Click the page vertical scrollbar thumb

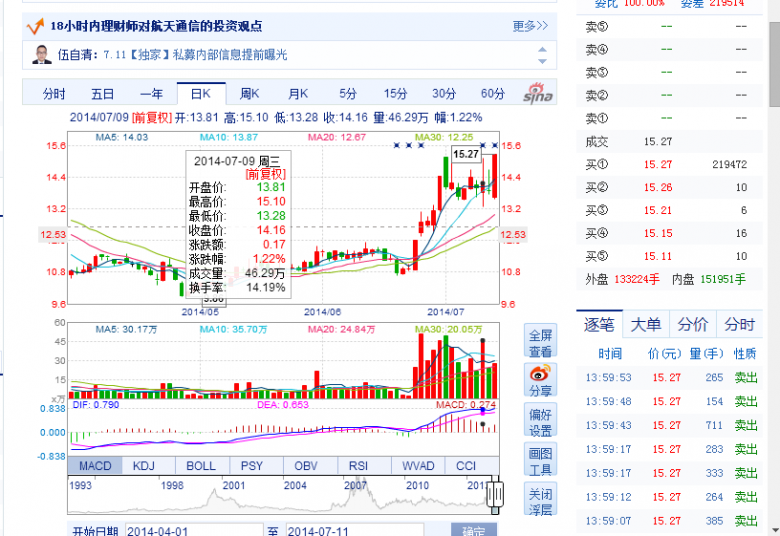(774, 64)
